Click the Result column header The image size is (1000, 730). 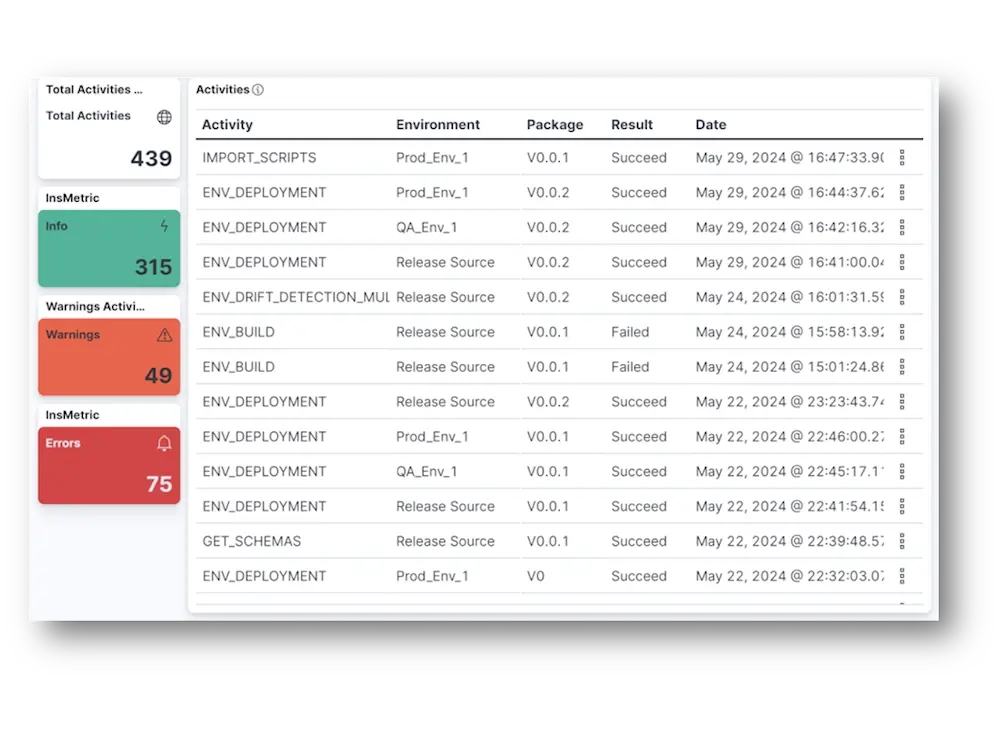click(632, 125)
